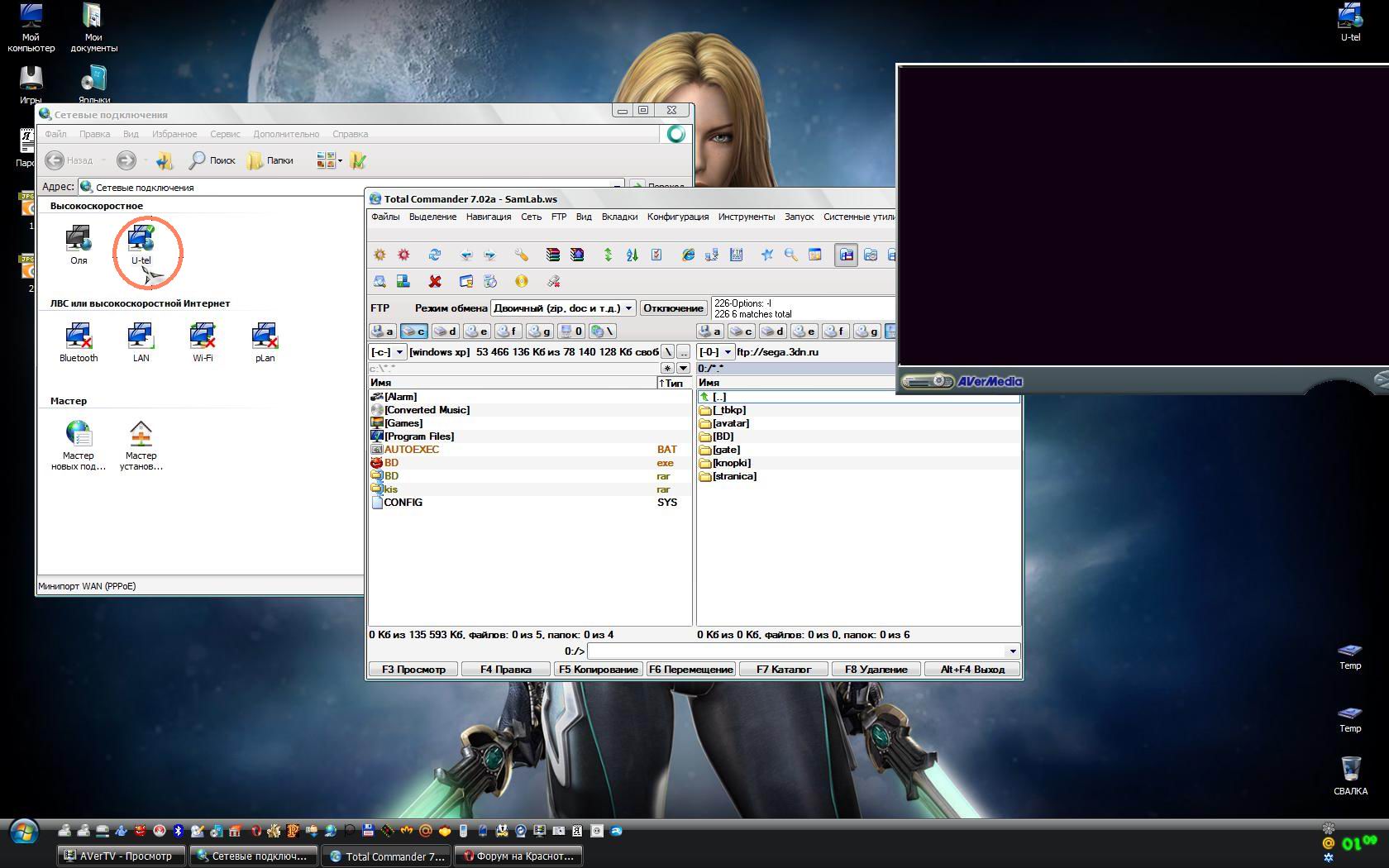Select the Оля connection icon
Viewport: 1389px width, 868px height.
(x=79, y=246)
